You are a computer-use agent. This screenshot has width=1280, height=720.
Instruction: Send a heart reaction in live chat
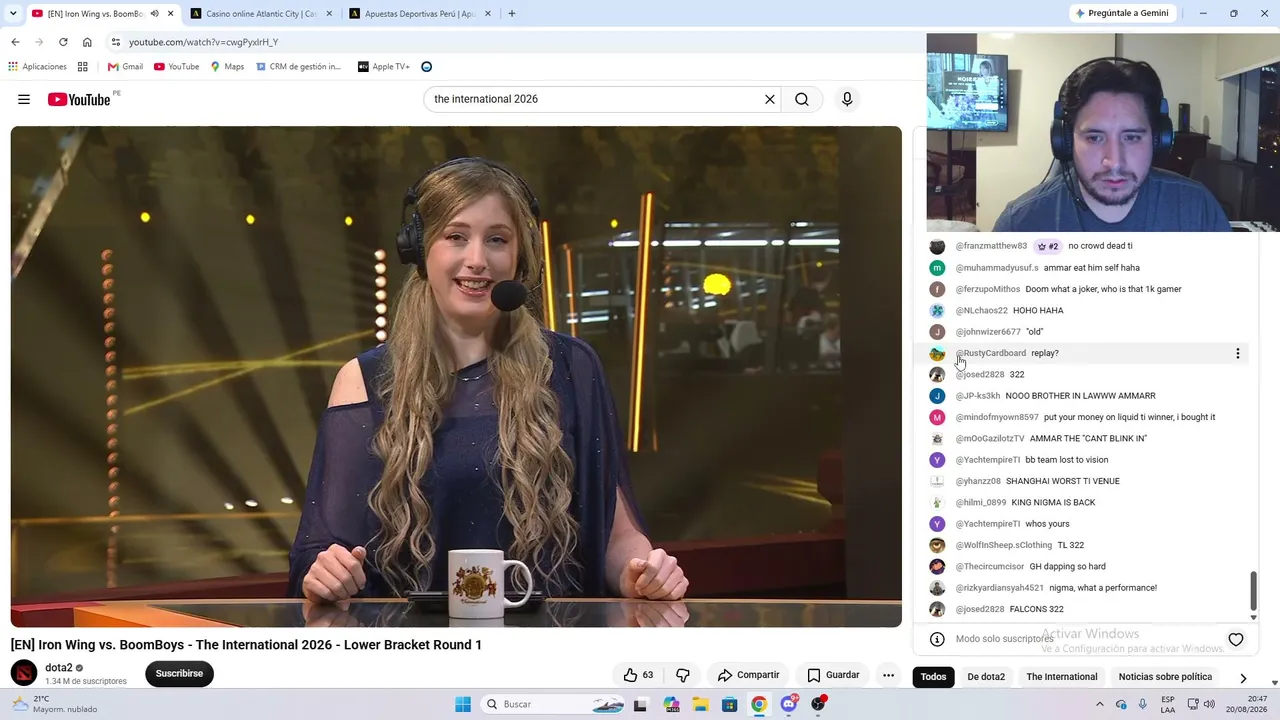[x=1236, y=639]
